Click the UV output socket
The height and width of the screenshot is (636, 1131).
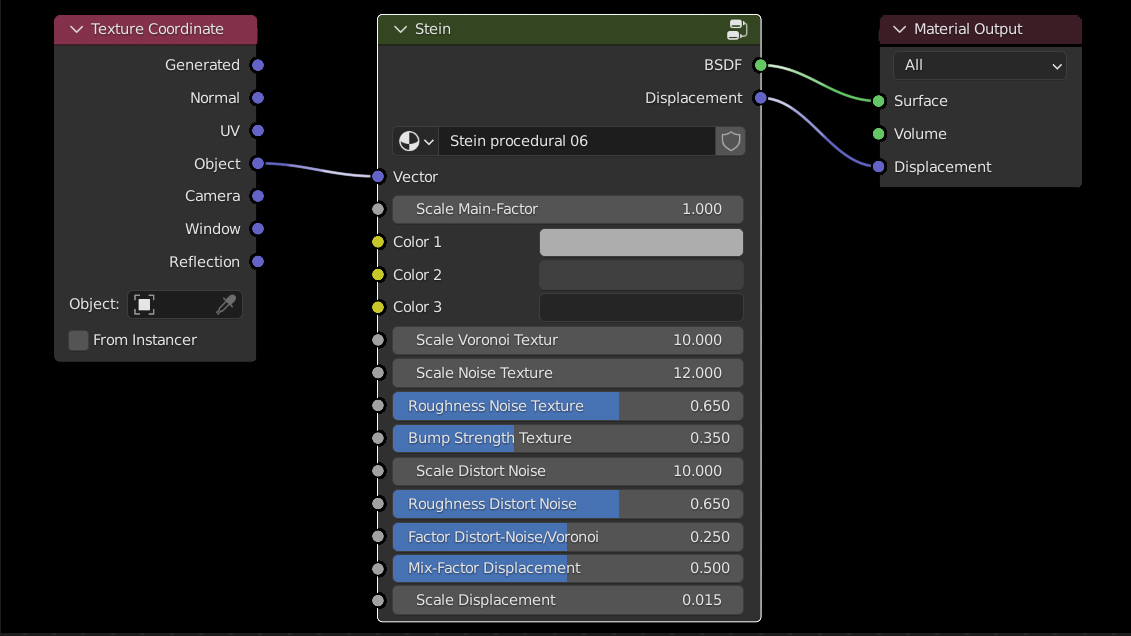point(257,131)
